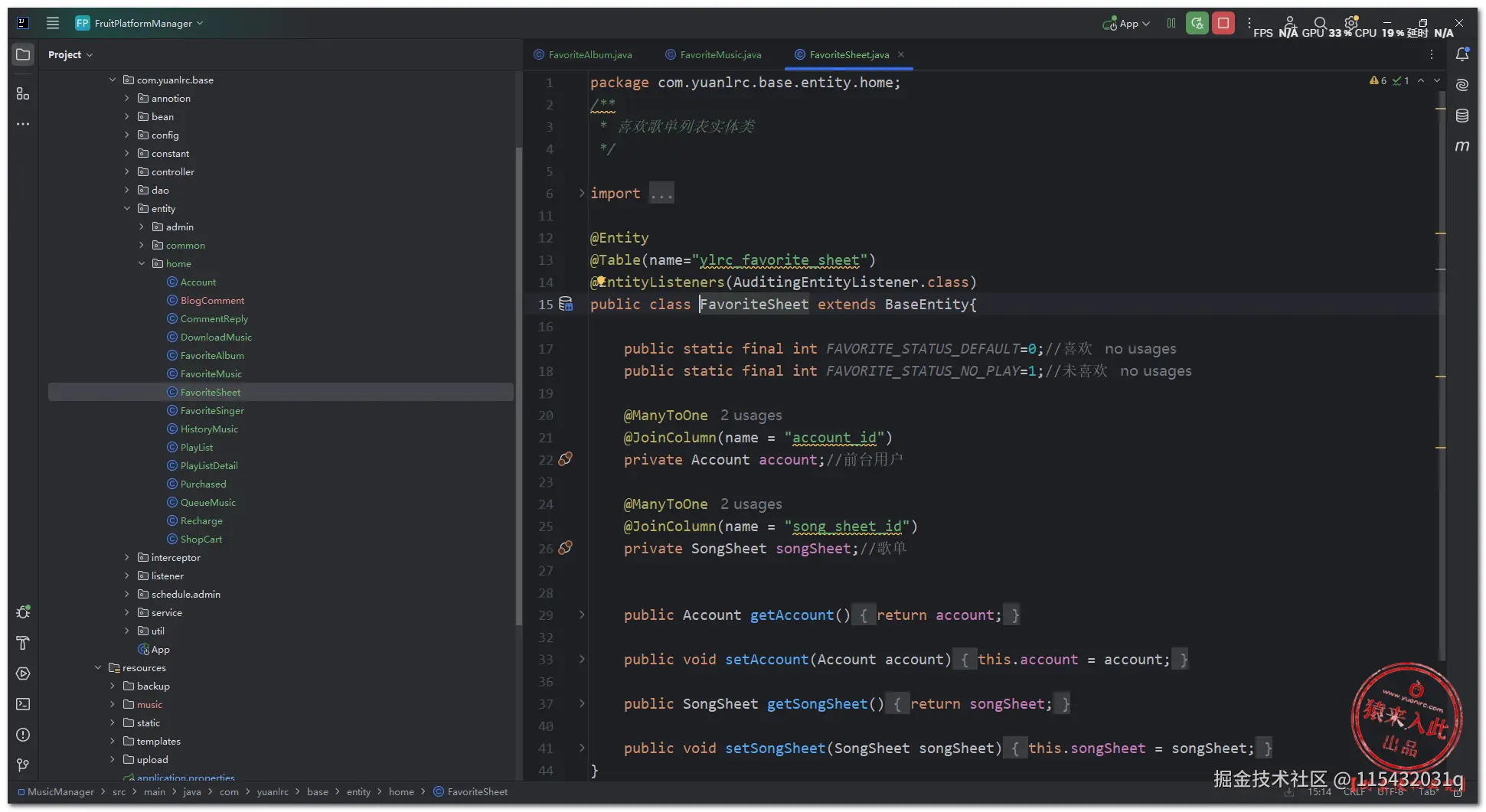Image resolution: width=1486 pixels, height=812 pixels.
Task: Open the Git tool window
Action: [23, 765]
